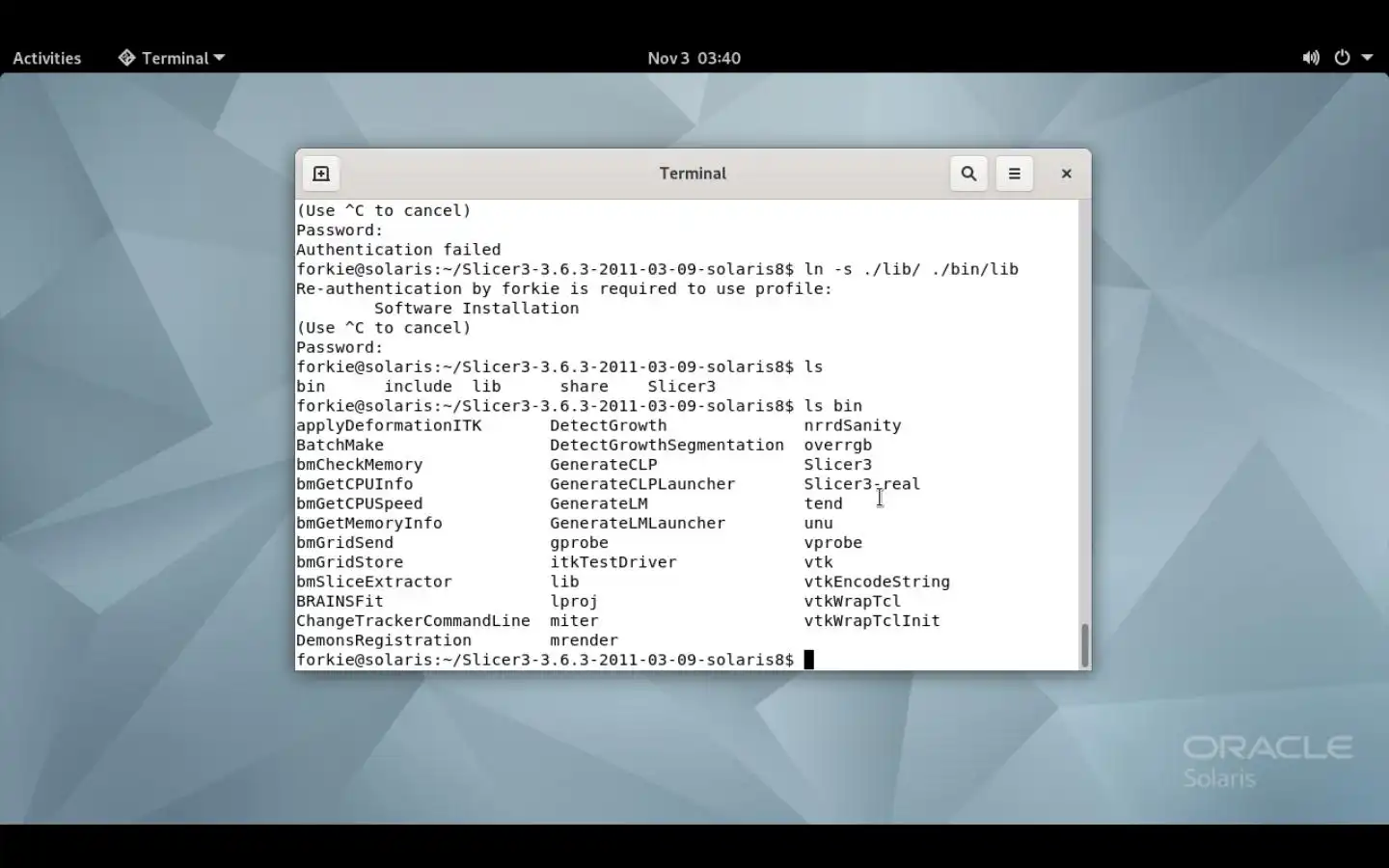
Task: Open a new terminal tab icon
Action: click(x=321, y=174)
